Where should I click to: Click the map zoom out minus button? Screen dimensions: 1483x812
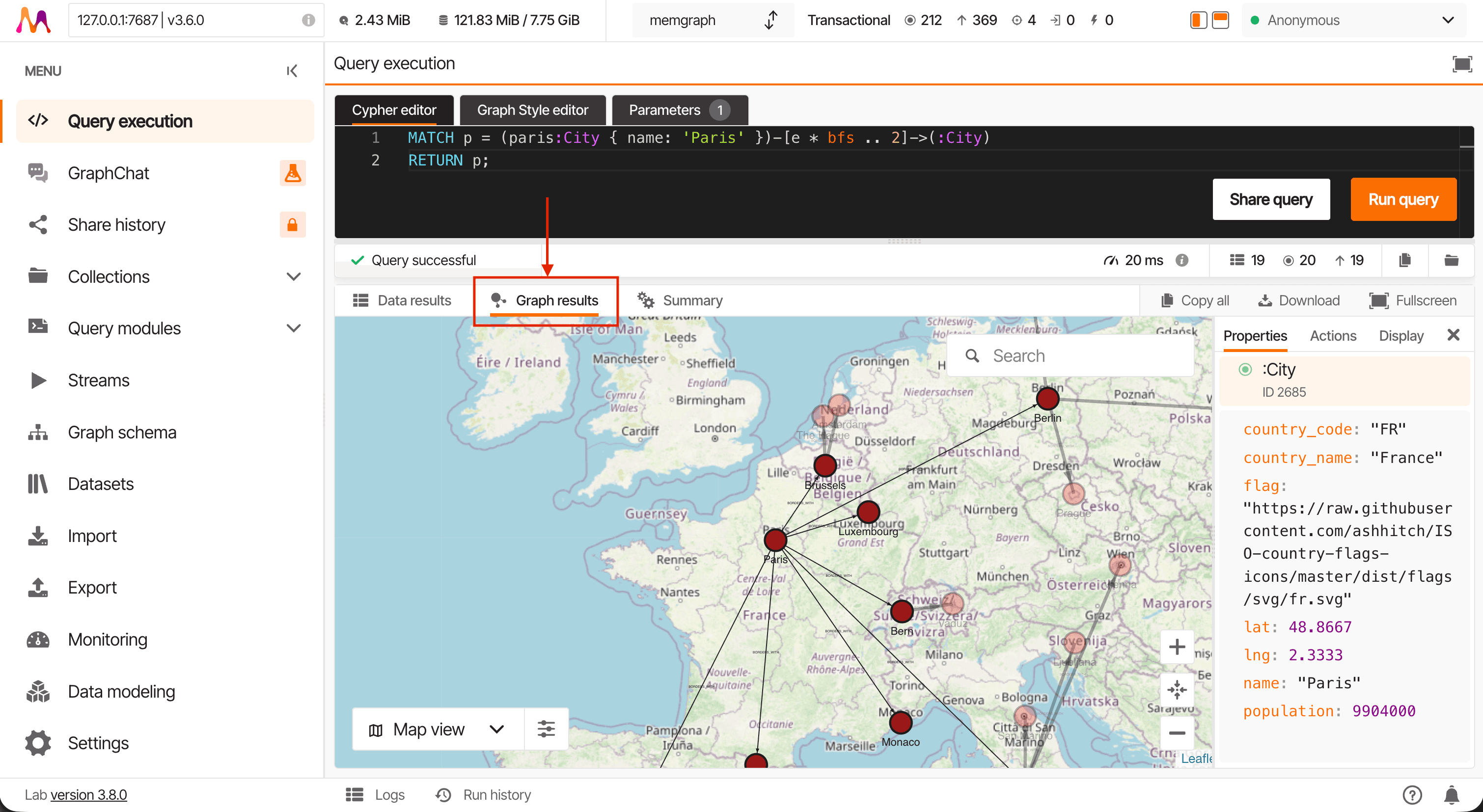1177,732
